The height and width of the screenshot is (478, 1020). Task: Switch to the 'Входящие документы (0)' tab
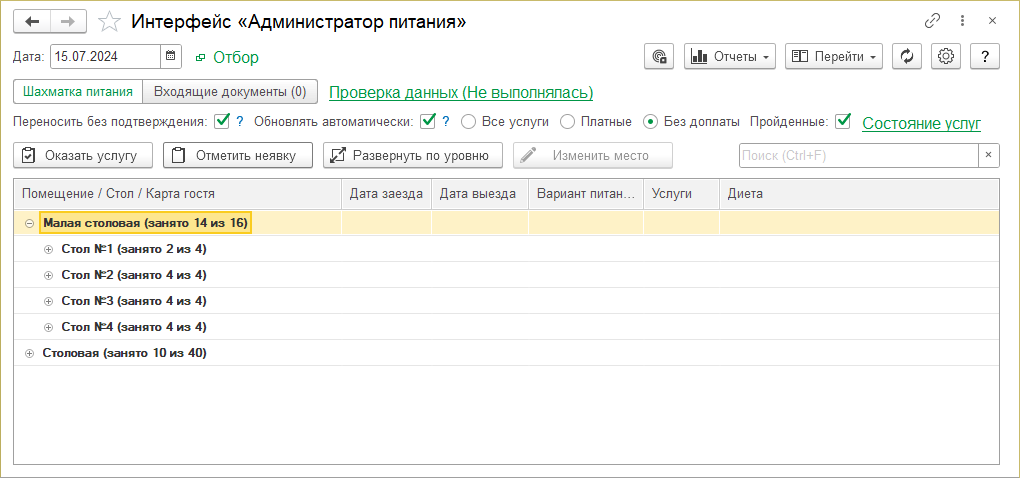click(x=230, y=92)
